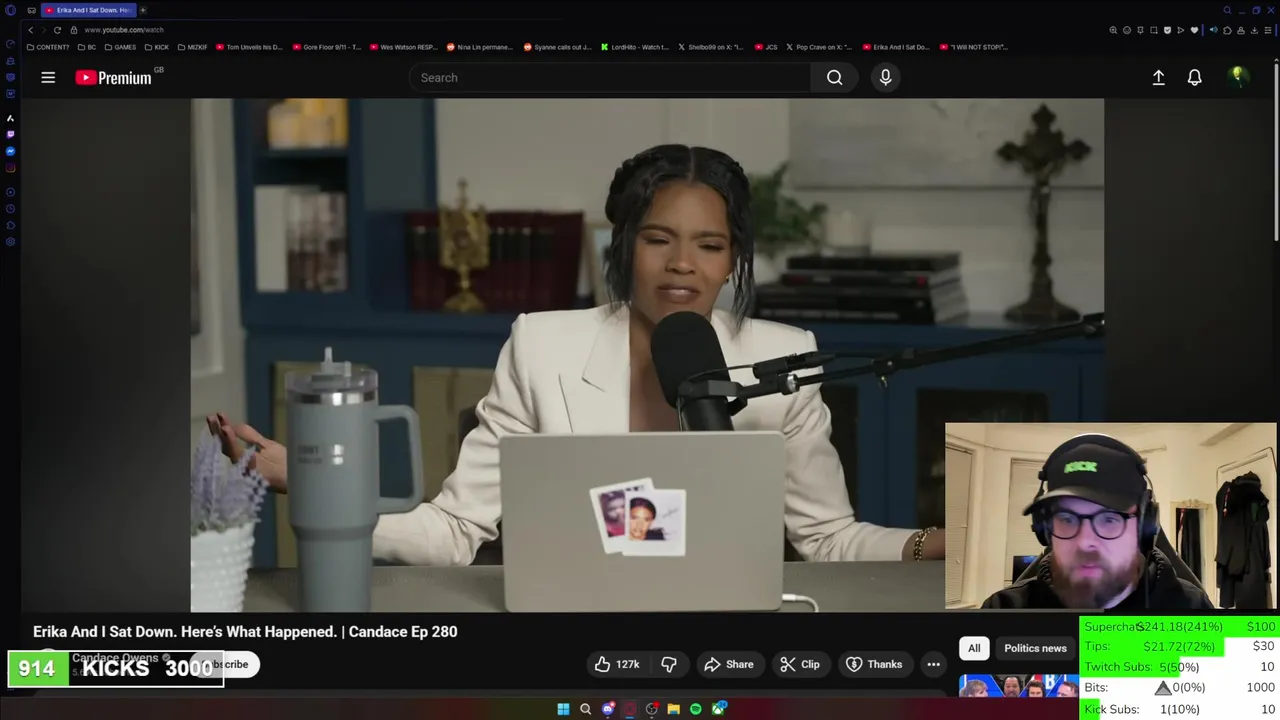The width and height of the screenshot is (1280, 720).
Task: Open the Gore Floor 9/11 bookmark
Action: [327, 47]
